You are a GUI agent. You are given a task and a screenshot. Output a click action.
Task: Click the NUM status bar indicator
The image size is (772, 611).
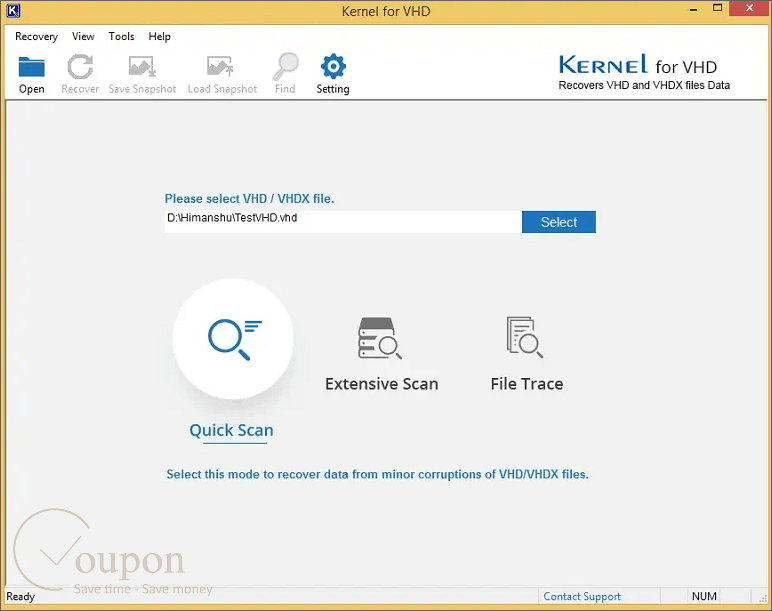tap(704, 596)
